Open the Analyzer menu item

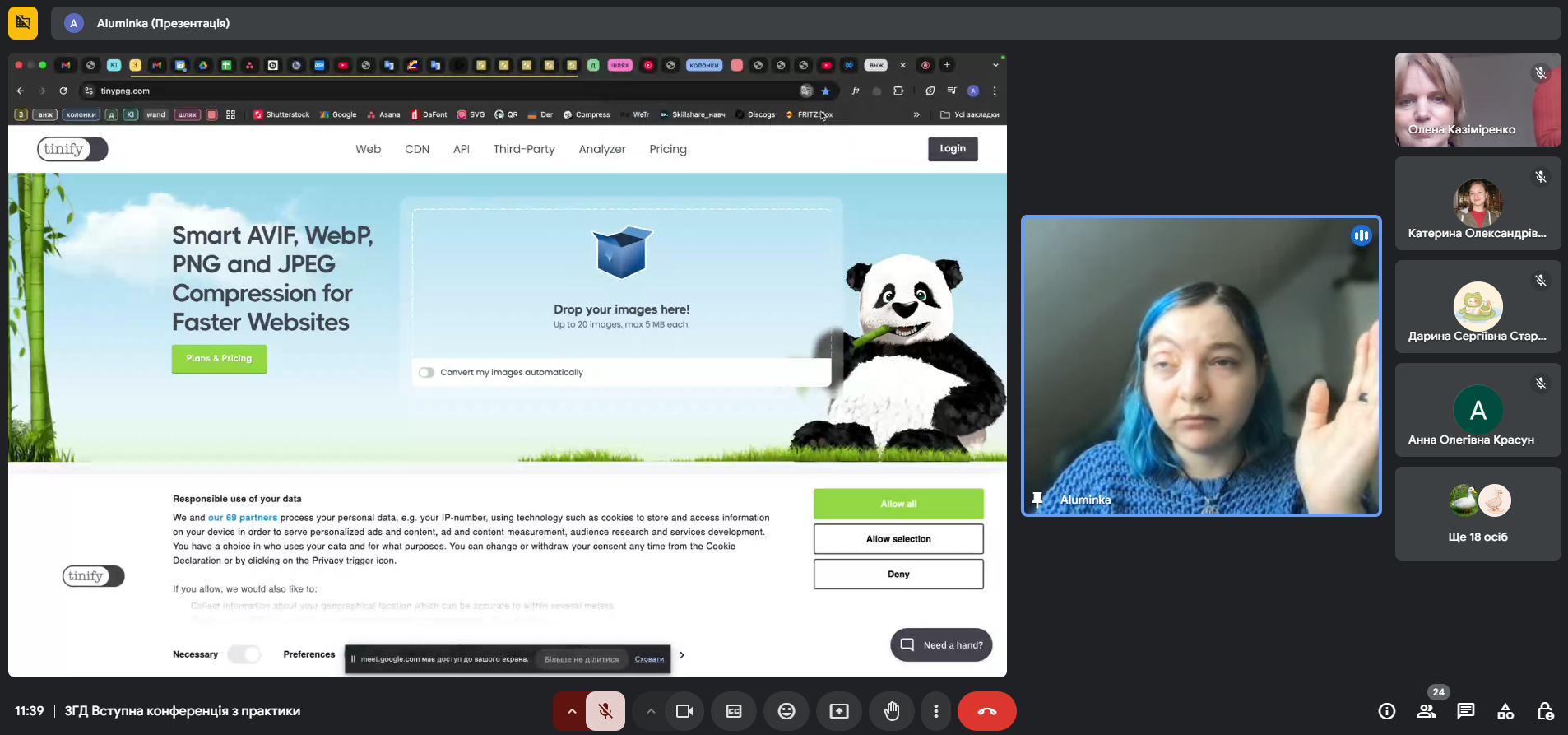coord(602,149)
